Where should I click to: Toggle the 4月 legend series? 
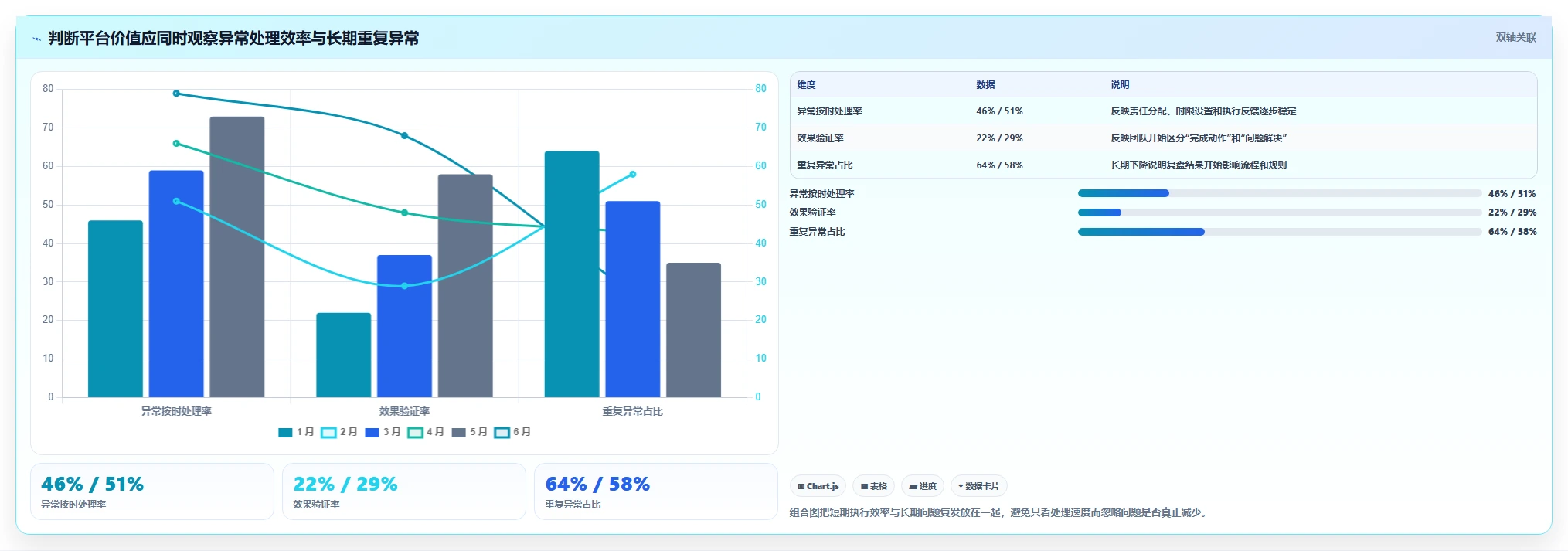coord(426,432)
